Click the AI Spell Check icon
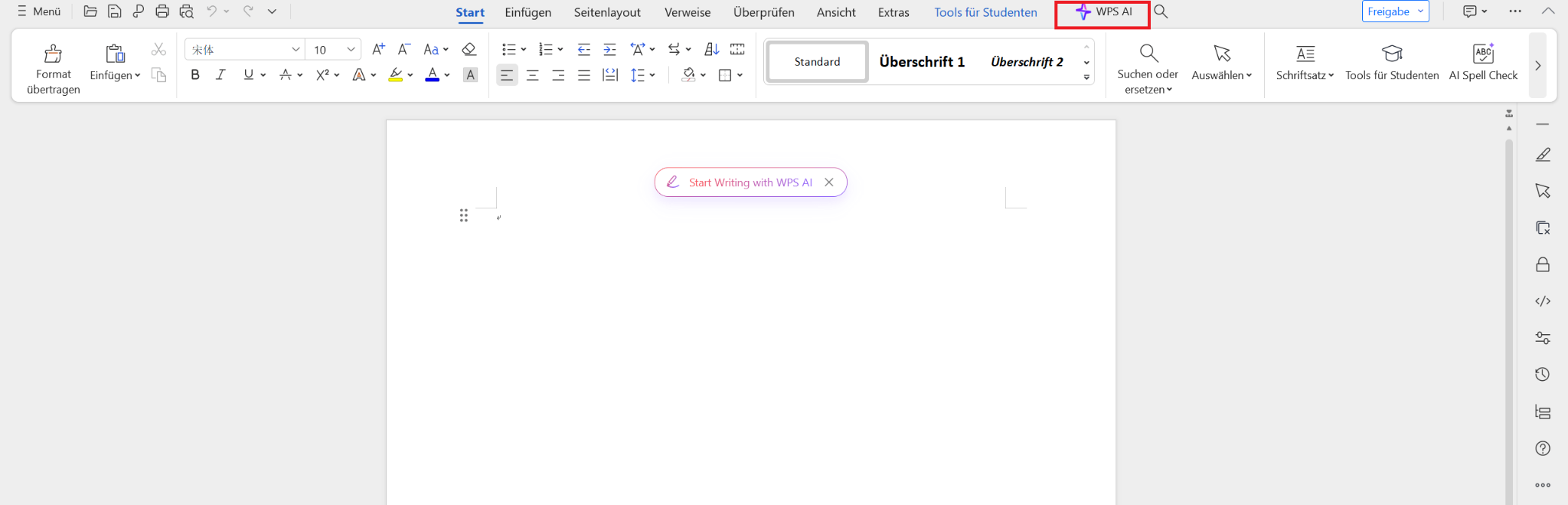Screen dimensions: 1568x505 click(1483, 54)
